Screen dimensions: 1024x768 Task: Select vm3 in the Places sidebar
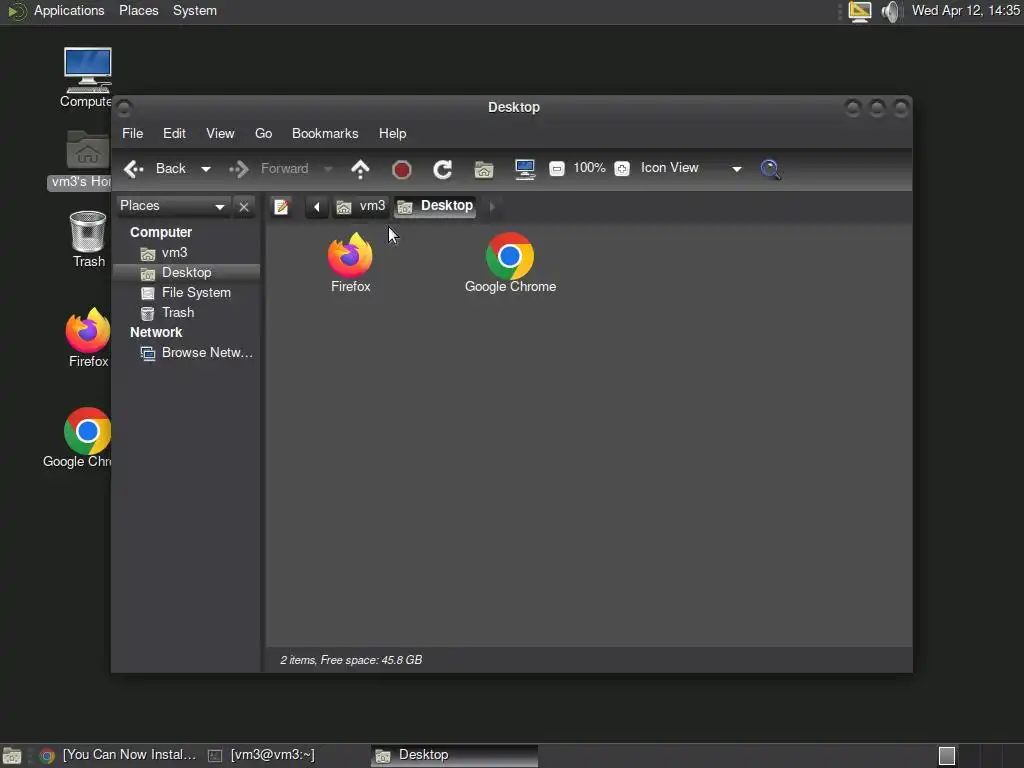click(x=174, y=253)
